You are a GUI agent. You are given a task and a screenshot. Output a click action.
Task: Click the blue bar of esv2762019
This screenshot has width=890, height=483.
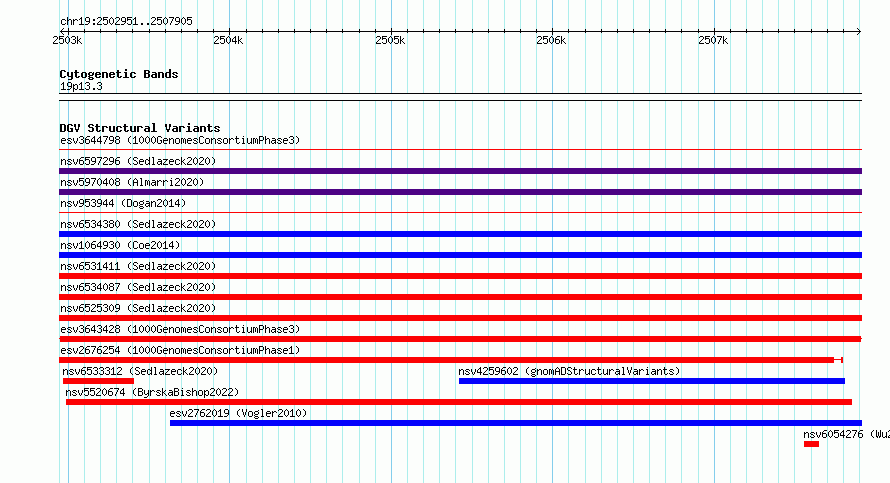(516, 423)
